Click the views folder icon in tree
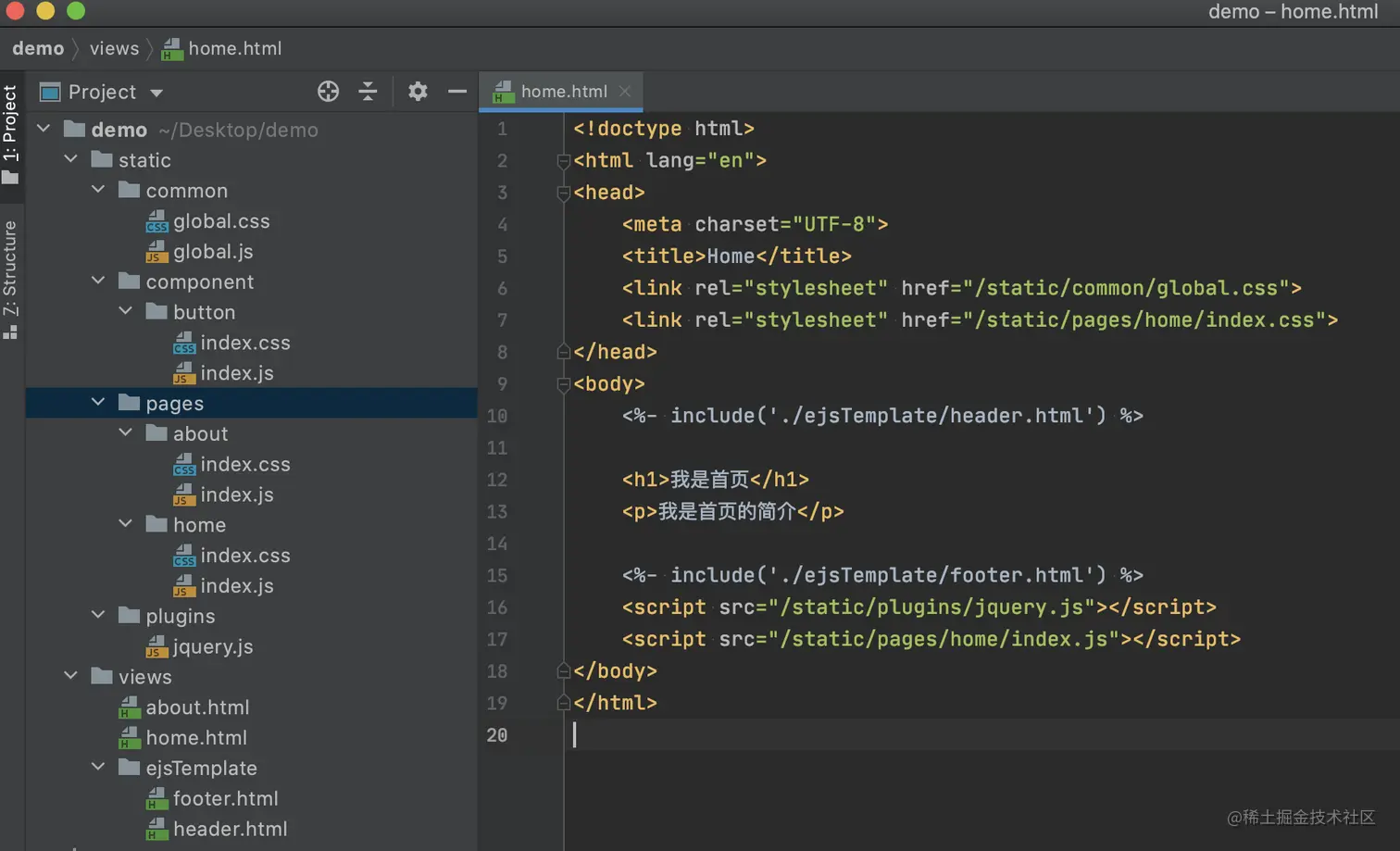This screenshot has height=851, width=1400. (x=102, y=676)
